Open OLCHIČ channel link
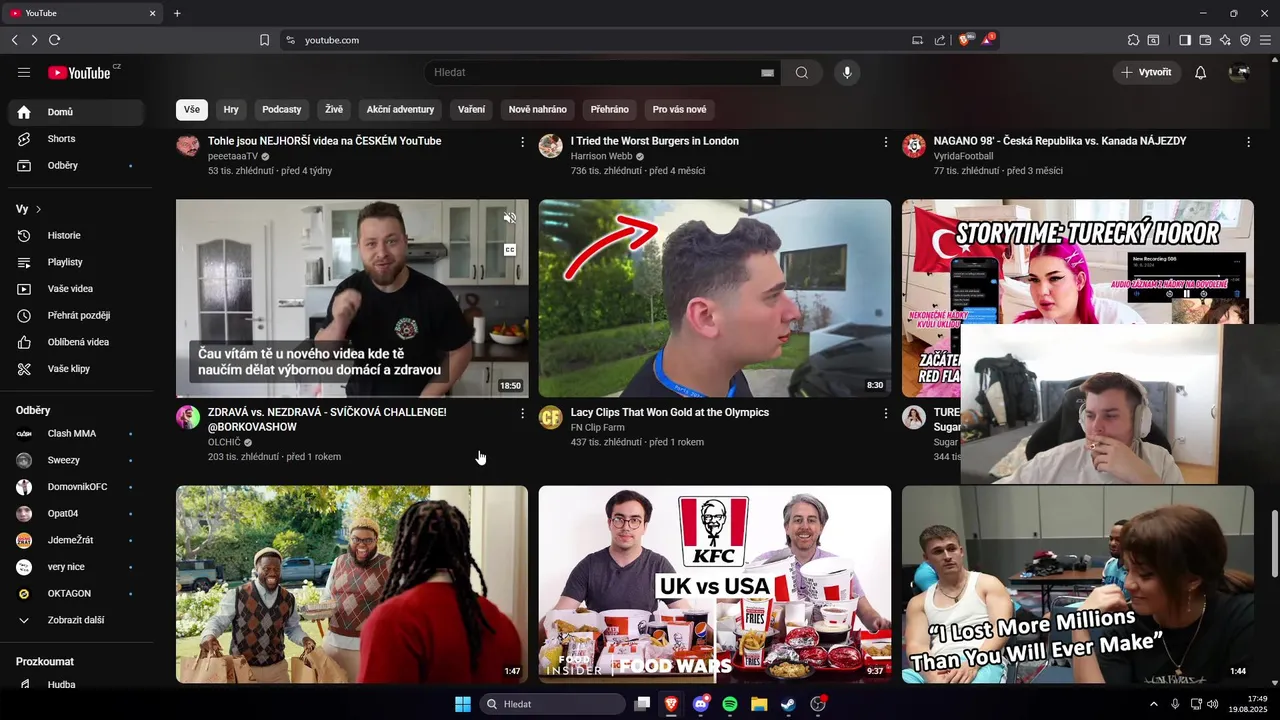 tap(224, 442)
